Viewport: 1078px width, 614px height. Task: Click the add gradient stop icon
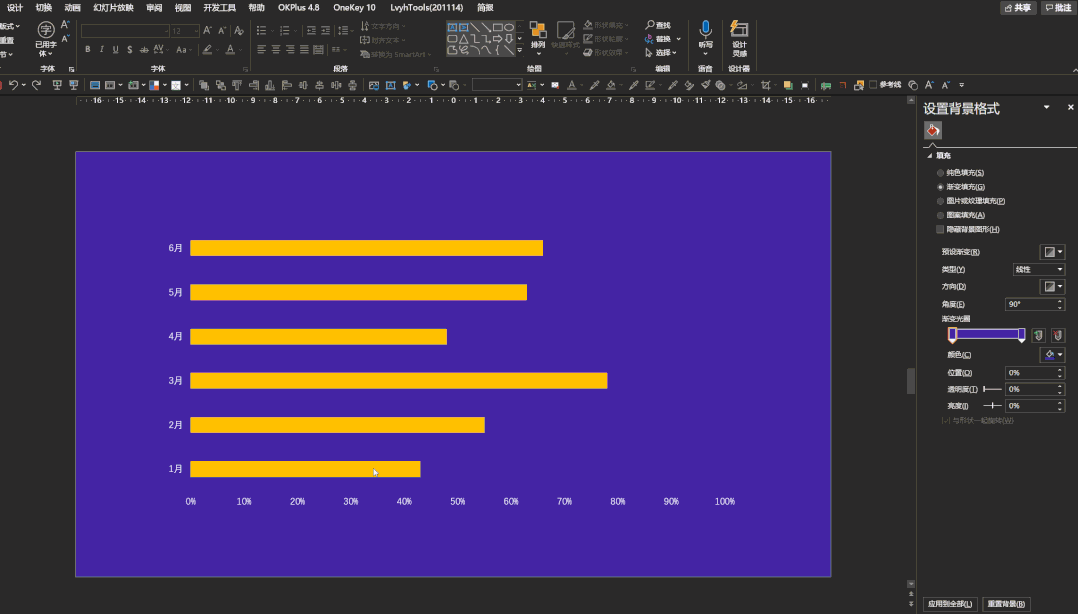(1038, 335)
